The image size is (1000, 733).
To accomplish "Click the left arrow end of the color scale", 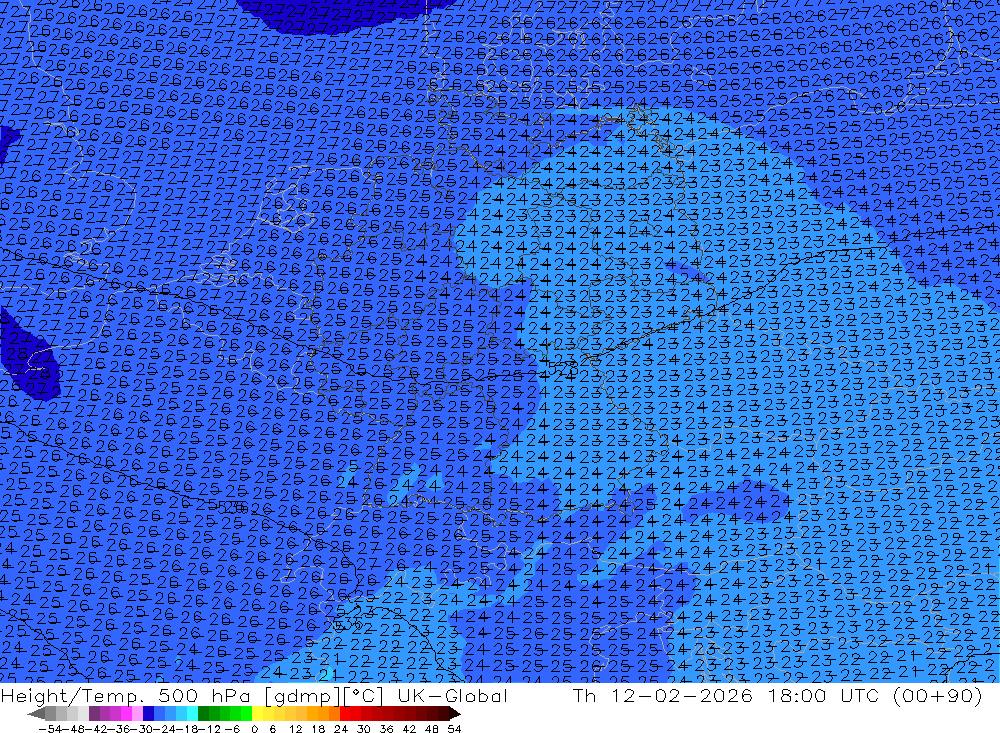I will pos(36,714).
